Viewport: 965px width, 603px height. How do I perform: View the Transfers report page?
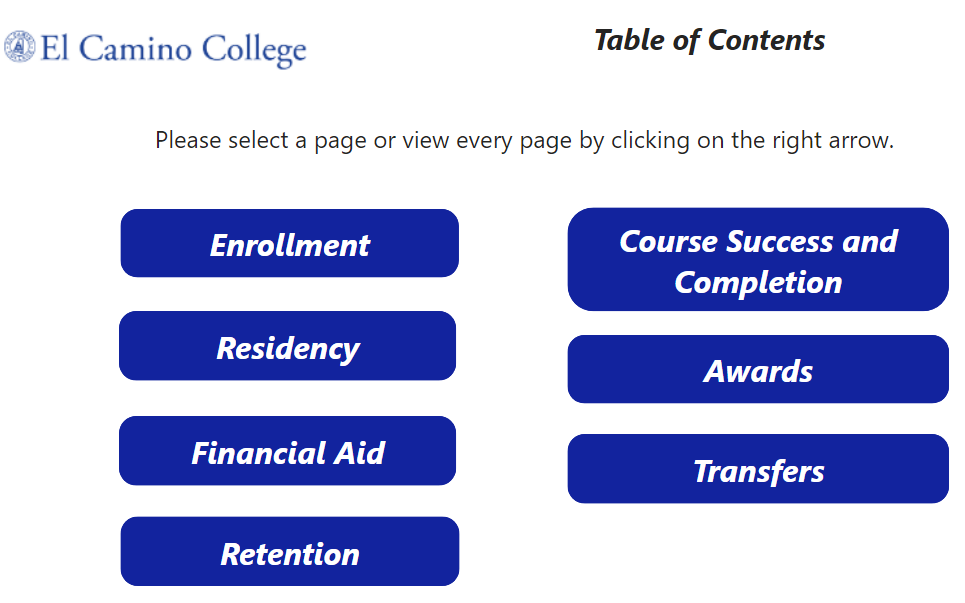click(x=758, y=469)
